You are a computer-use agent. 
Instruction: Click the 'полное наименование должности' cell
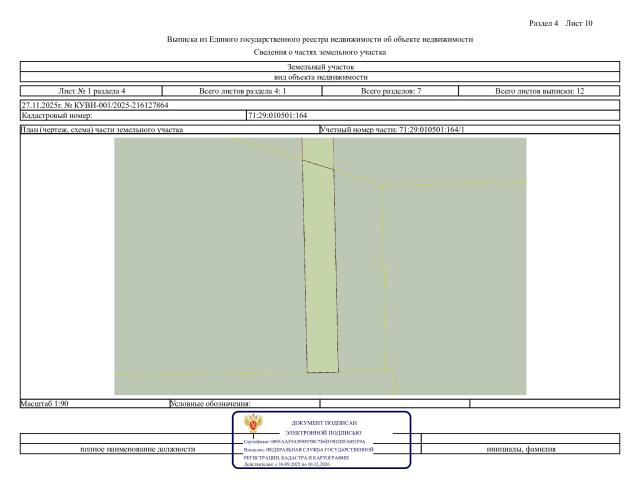tap(138, 449)
